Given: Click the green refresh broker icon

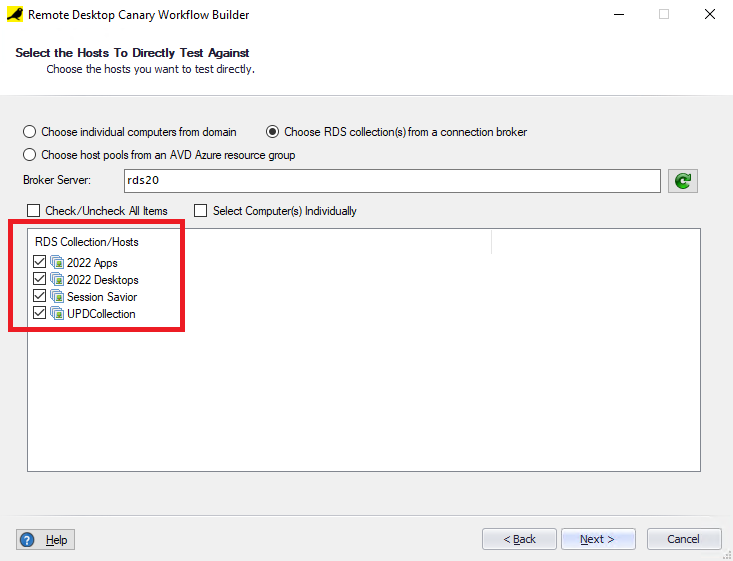Looking at the screenshot, I should pos(683,180).
